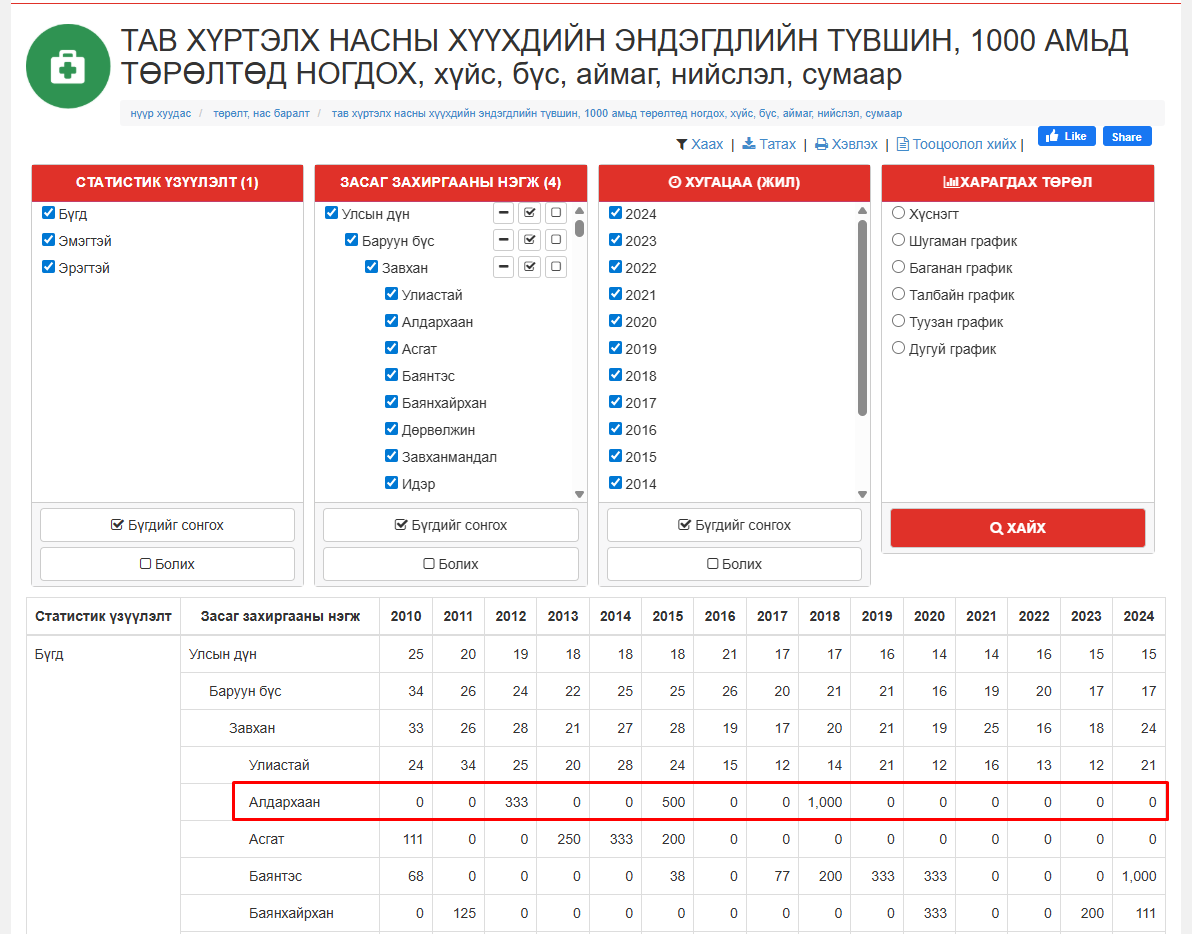This screenshot has height=934, width=1192.
Task: Click the Хэвлэх print link
Action: click(846, 144)
